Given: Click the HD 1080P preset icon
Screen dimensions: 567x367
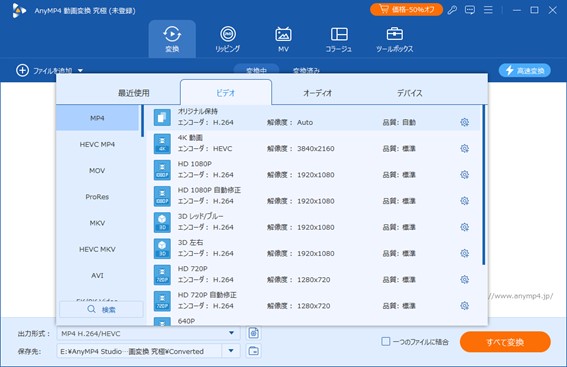Looking at the screenshot, I should coord(162,170).
